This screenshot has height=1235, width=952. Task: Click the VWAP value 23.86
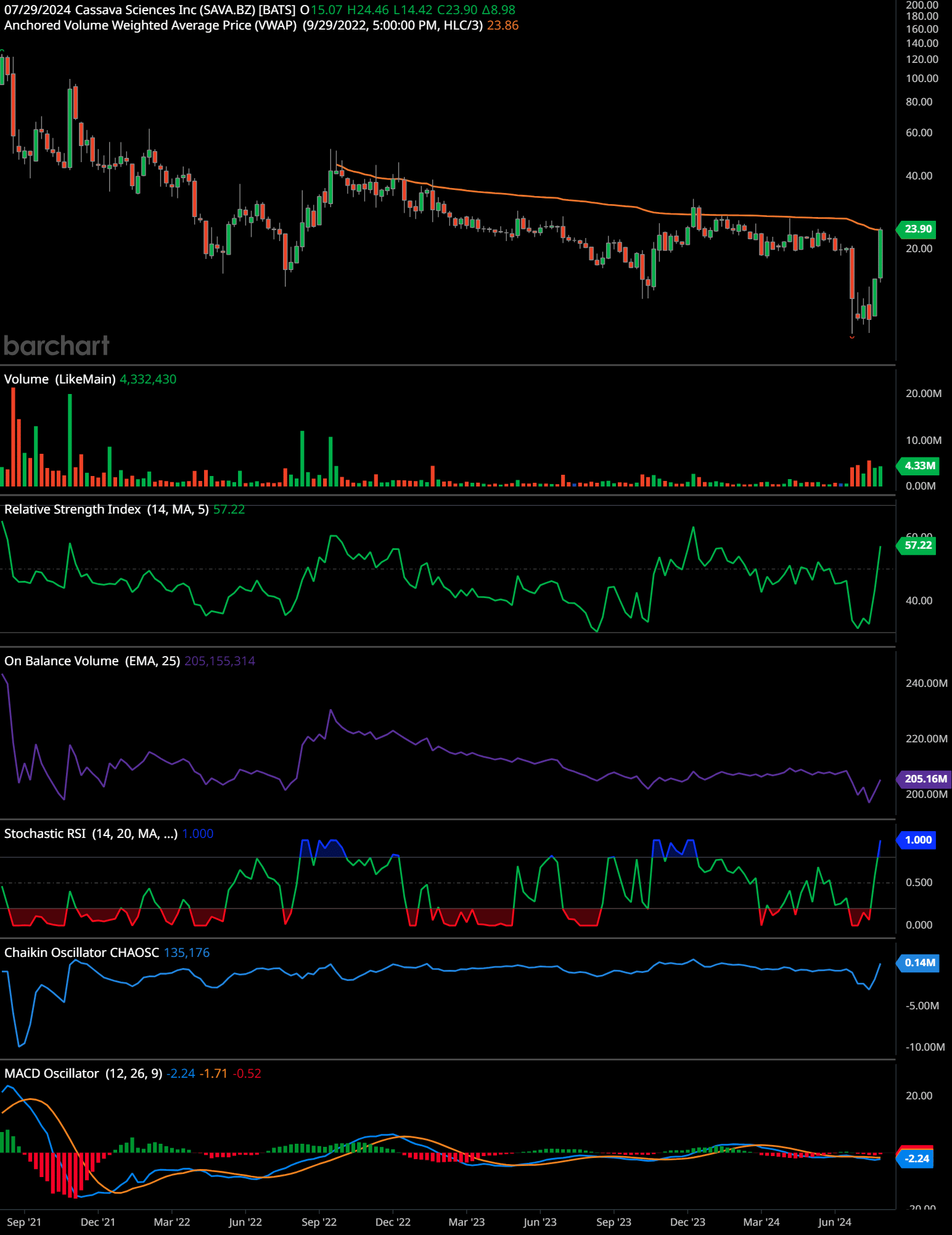pyautogui.click(x=503, y=25)
